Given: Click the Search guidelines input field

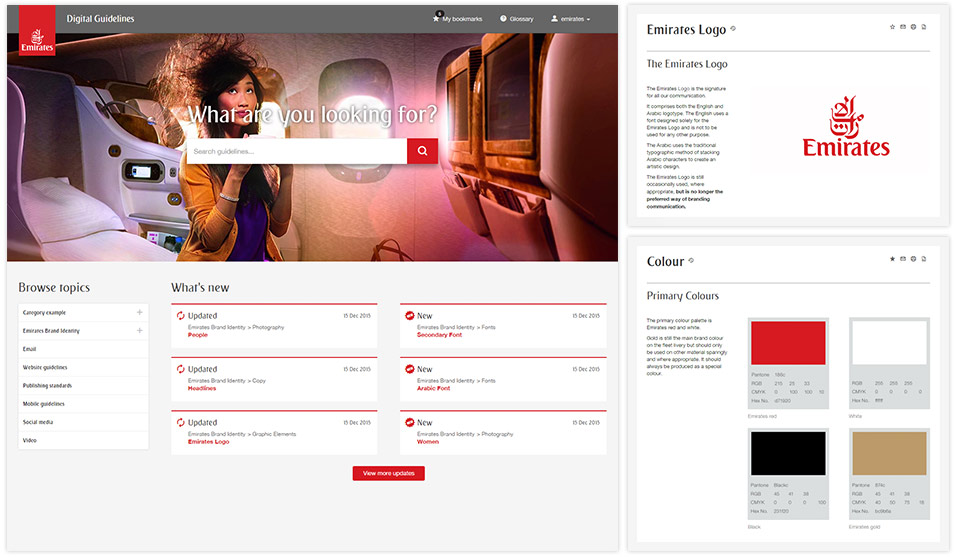Looking at the screenshot, I should coord(297,151).
